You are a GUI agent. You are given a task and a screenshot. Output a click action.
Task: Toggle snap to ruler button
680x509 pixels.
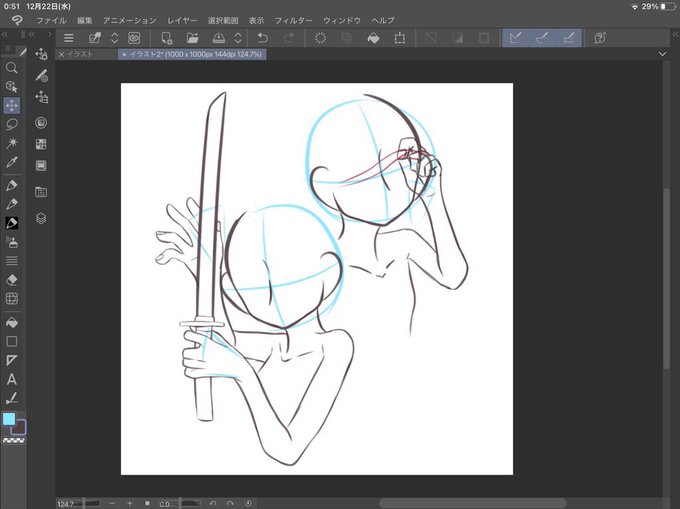click(x=515, y=38)
